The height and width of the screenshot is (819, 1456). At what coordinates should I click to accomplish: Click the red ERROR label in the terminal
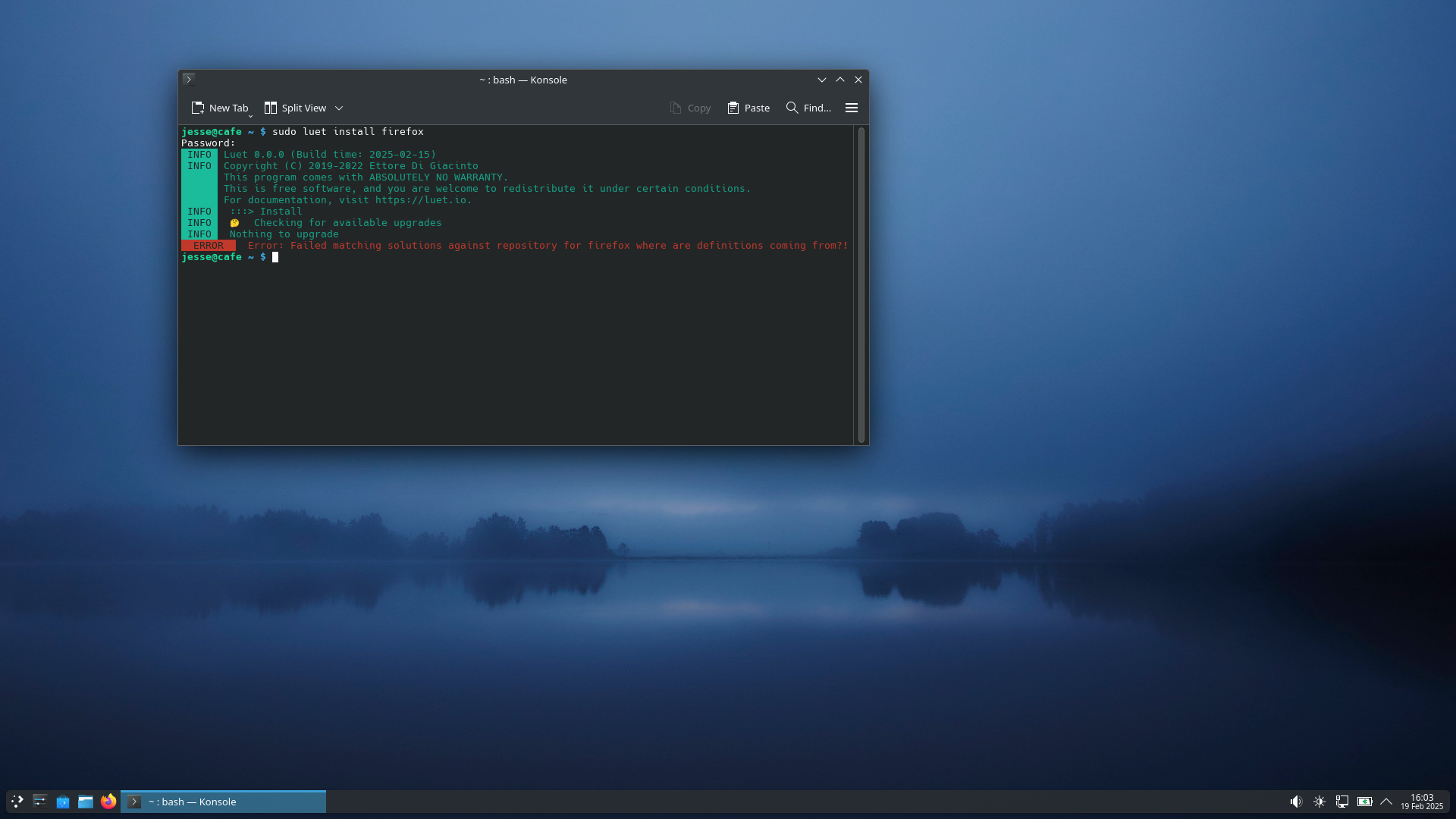pyautogui.click(x=209, y=246)
